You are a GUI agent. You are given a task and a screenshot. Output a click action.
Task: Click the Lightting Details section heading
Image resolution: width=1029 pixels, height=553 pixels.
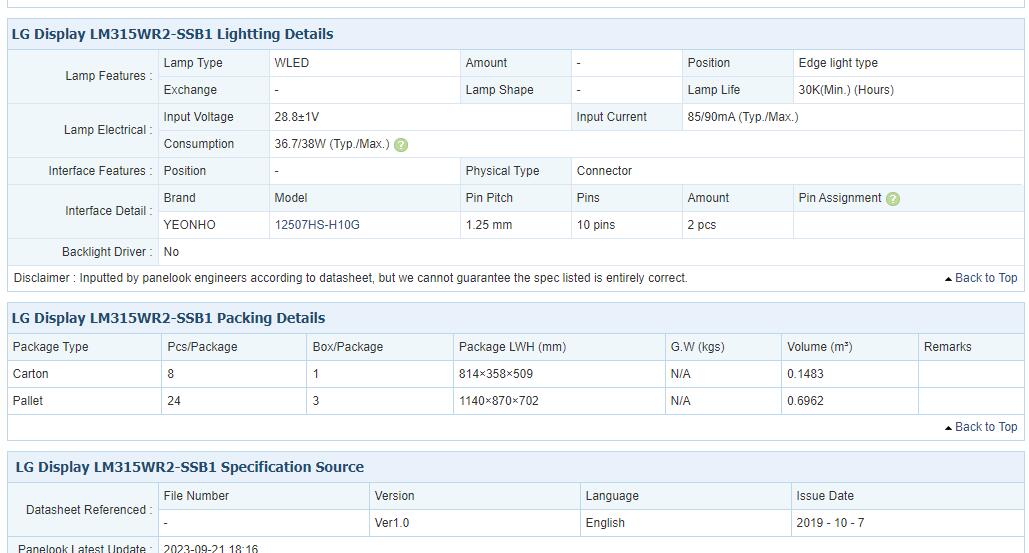tap(173, 34)
